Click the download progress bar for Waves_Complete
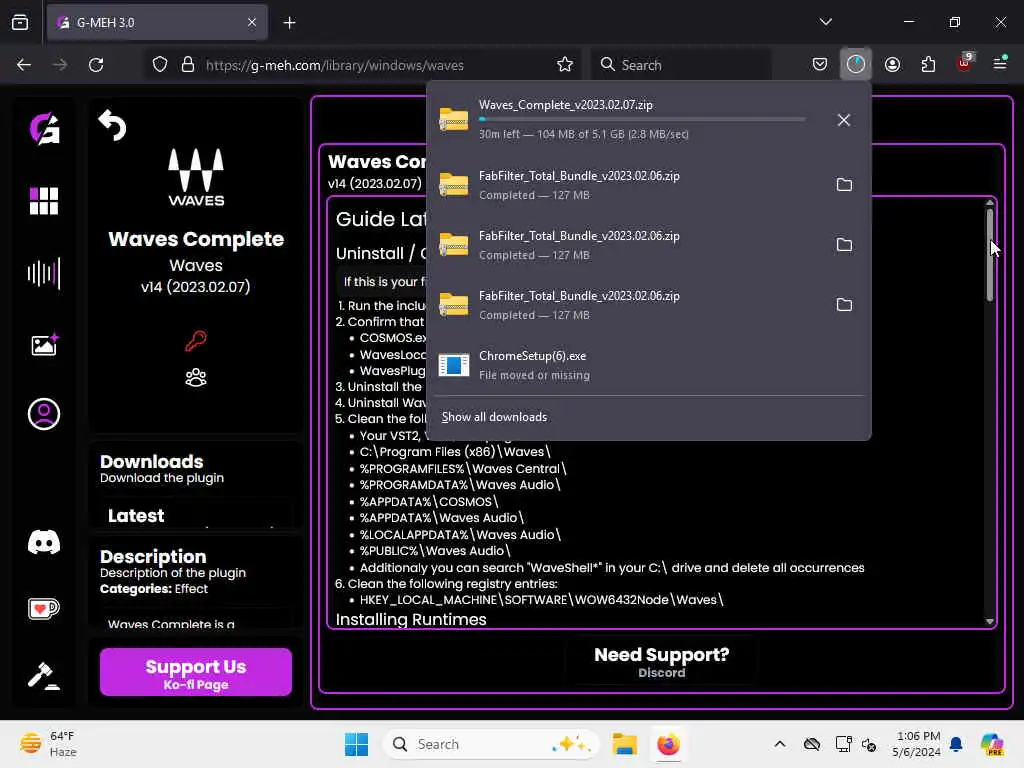The image size is (1024, 768). [x=642, y=120]
